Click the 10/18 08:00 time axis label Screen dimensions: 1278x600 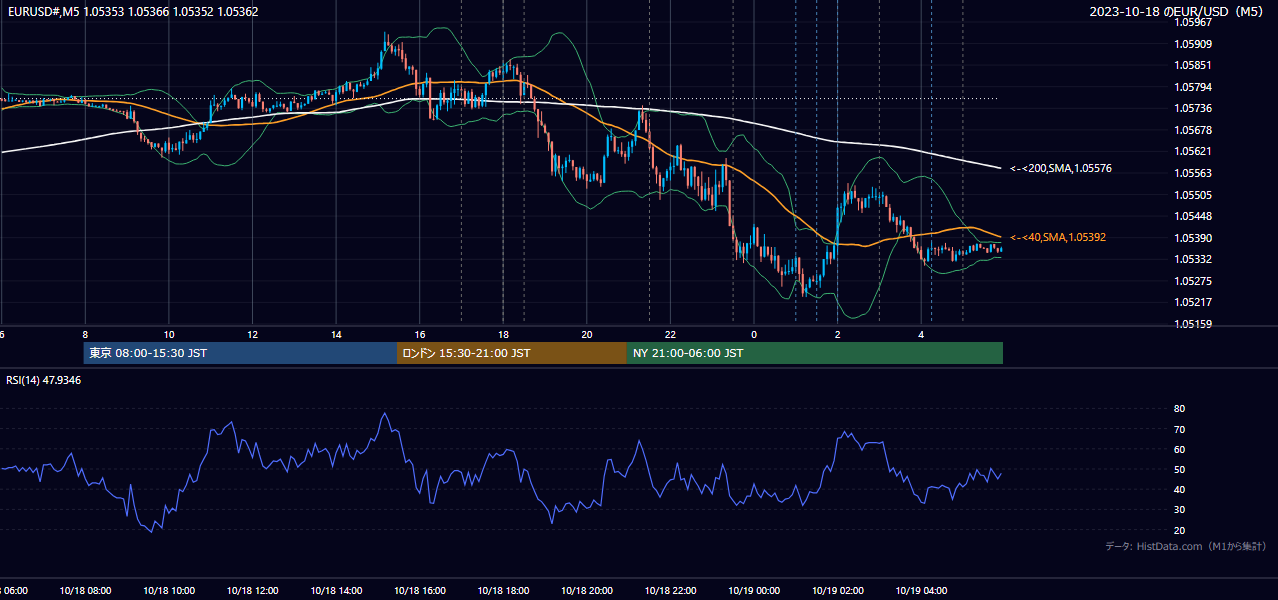click(85, 591)
